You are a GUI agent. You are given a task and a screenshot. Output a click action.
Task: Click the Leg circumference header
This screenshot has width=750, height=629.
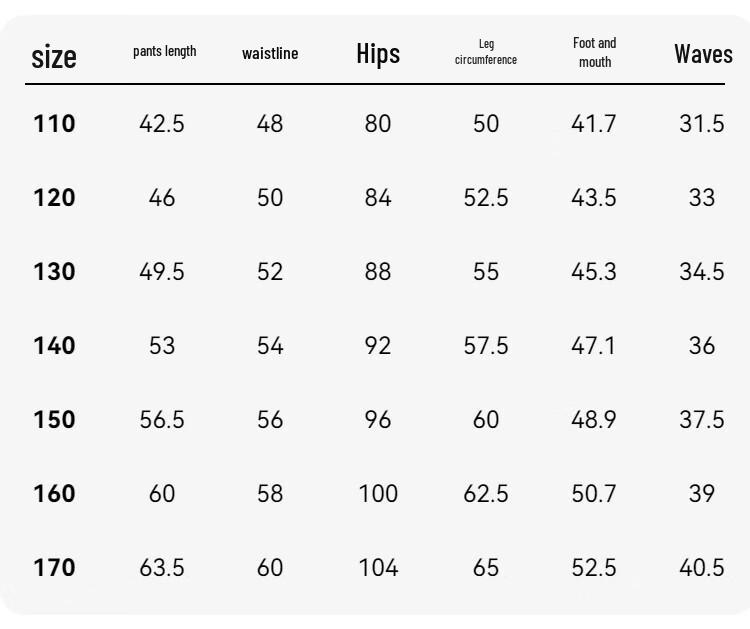click(x=485, y=52)
